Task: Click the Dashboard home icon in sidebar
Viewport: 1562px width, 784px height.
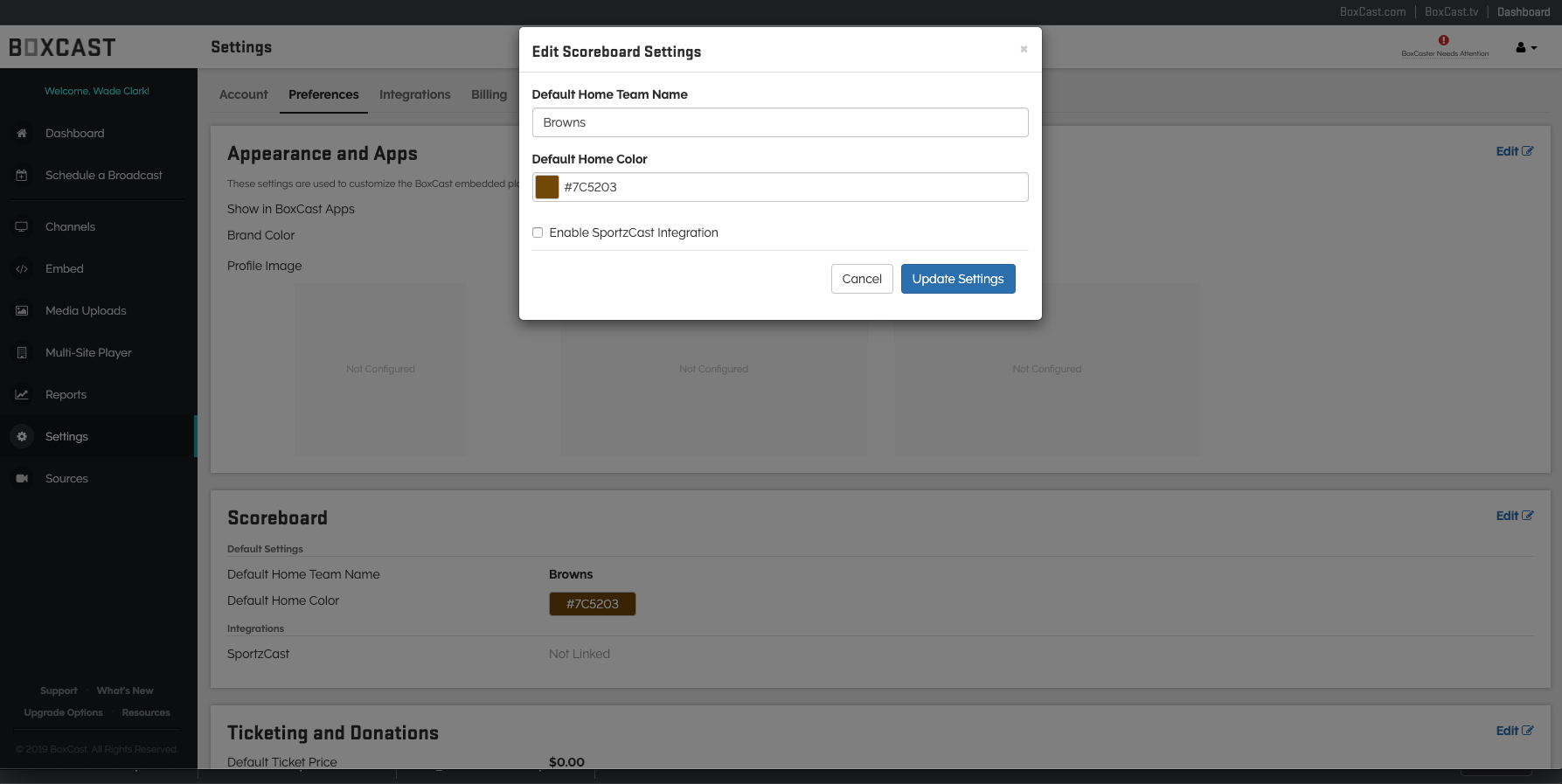Action: [x=22, y=134]
